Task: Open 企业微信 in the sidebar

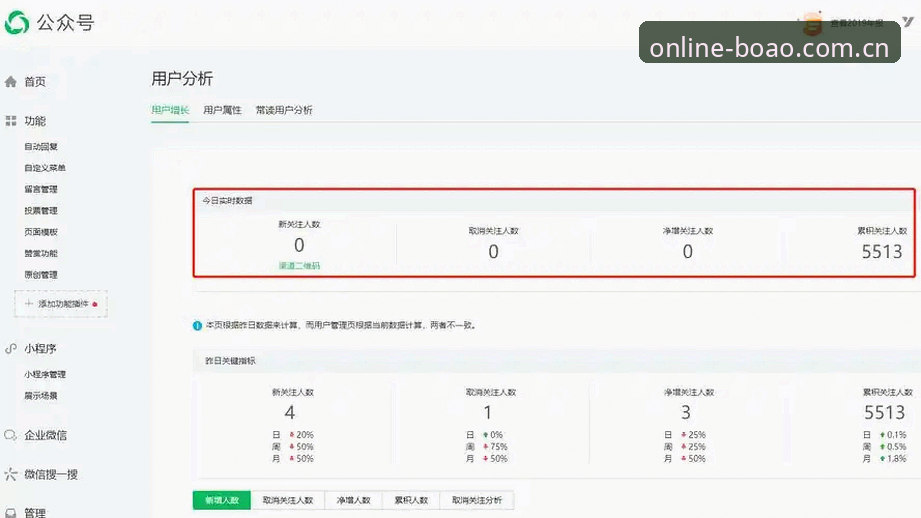Action: (45, 435)
